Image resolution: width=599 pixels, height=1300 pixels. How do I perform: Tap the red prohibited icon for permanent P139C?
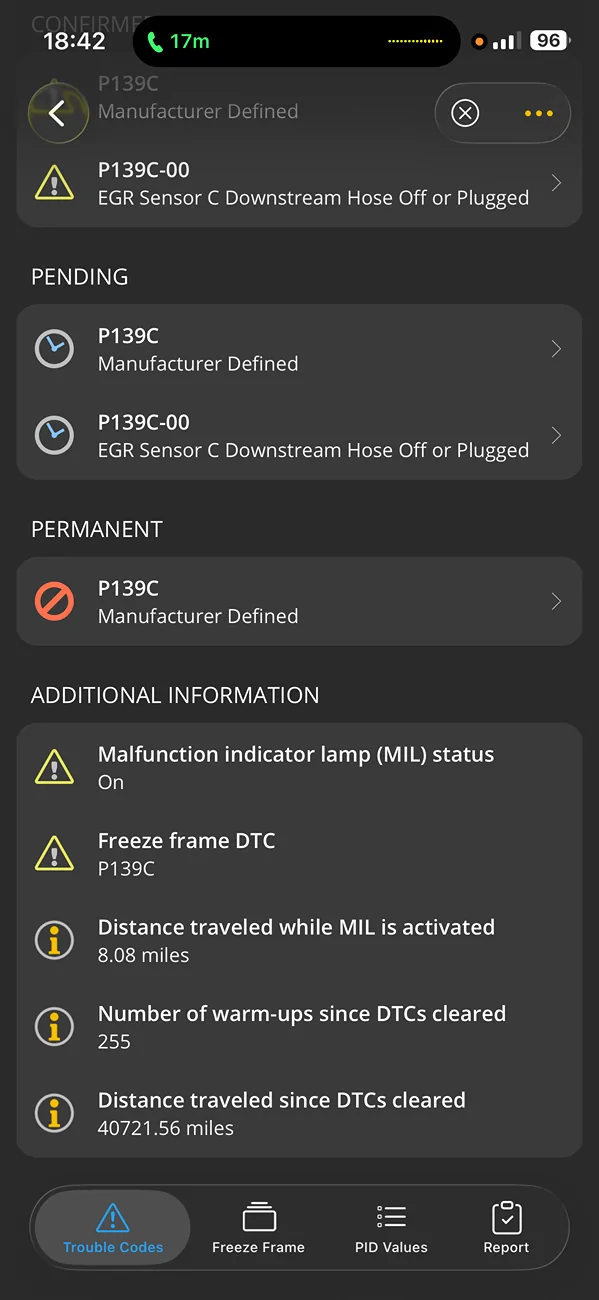(x=54, y=601)
